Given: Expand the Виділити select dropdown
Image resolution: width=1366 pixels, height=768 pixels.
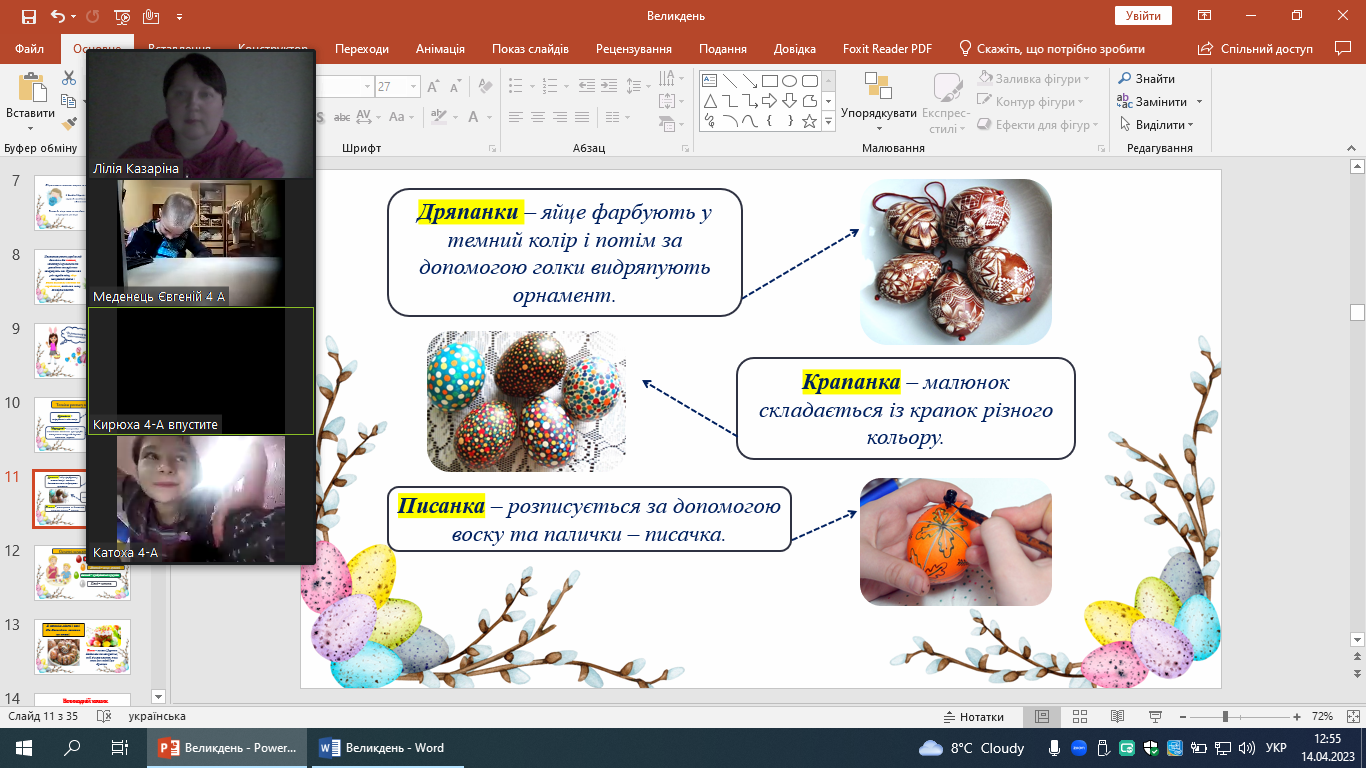Looking at the screenshot, I should 1165,125.
